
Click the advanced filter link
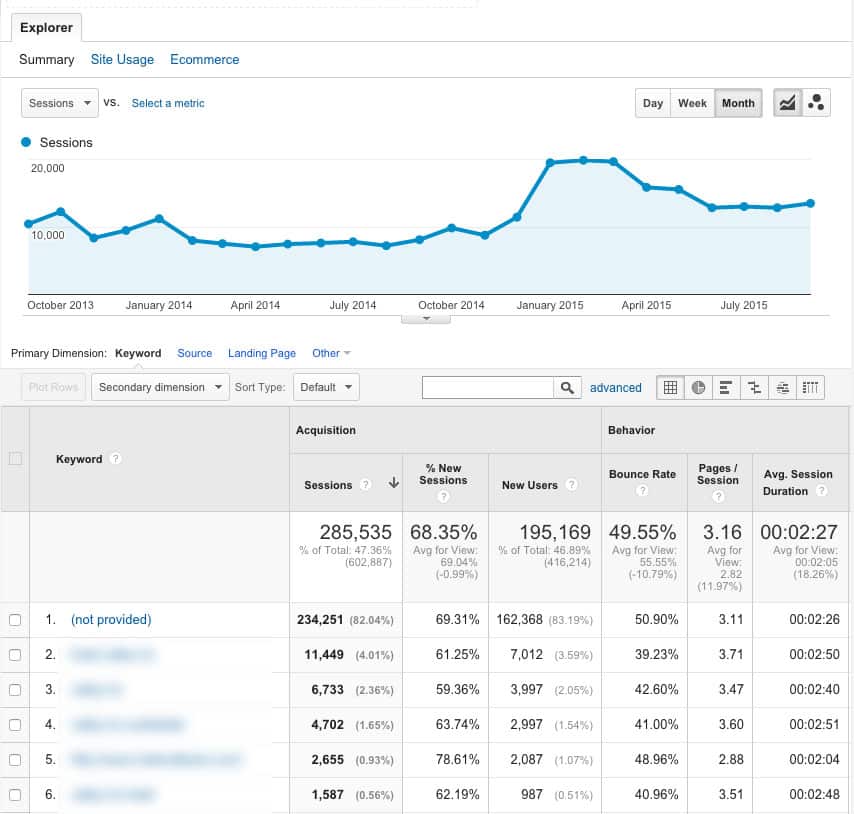[616, 387]
